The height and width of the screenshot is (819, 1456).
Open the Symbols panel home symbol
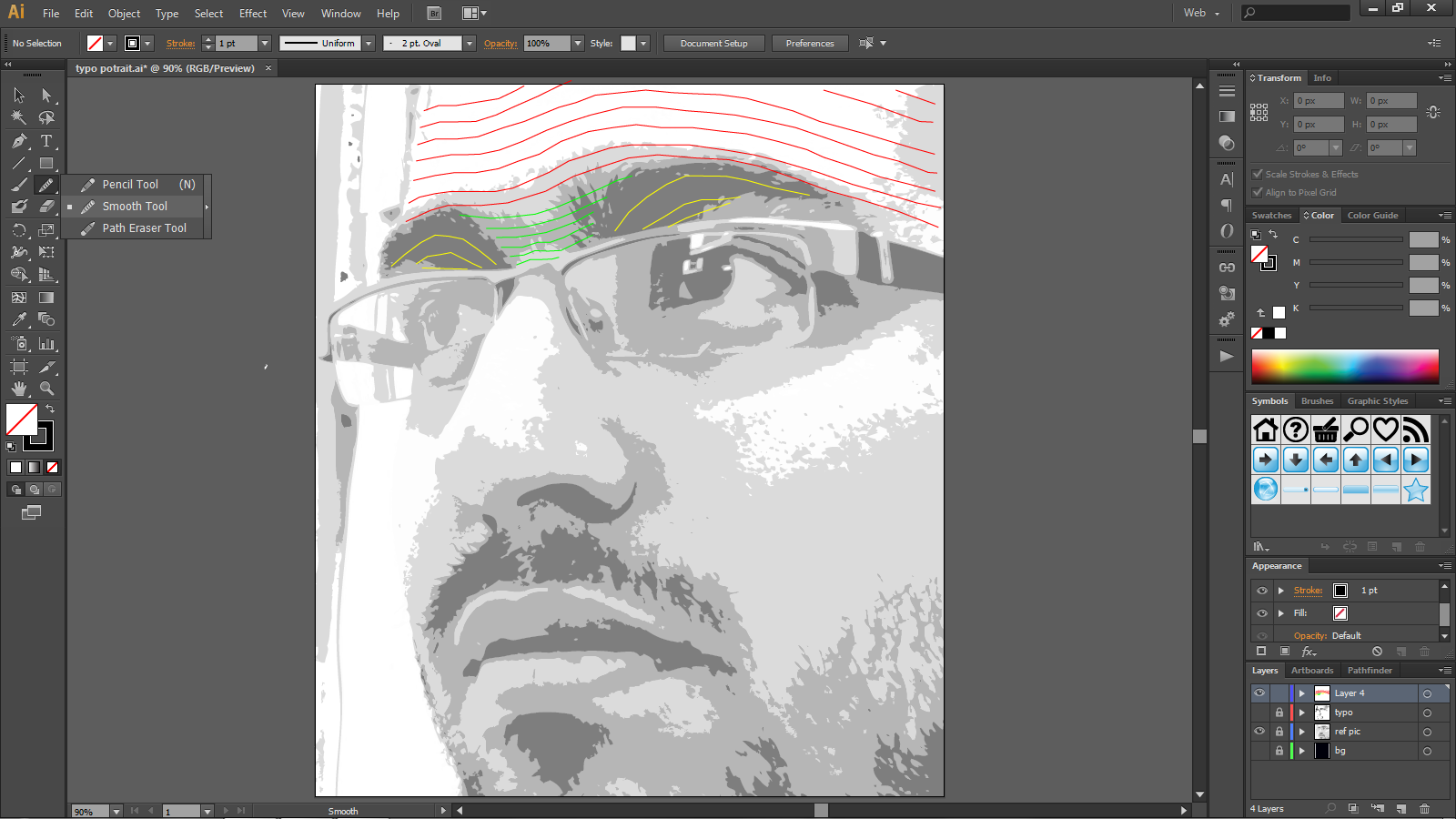1265,429
